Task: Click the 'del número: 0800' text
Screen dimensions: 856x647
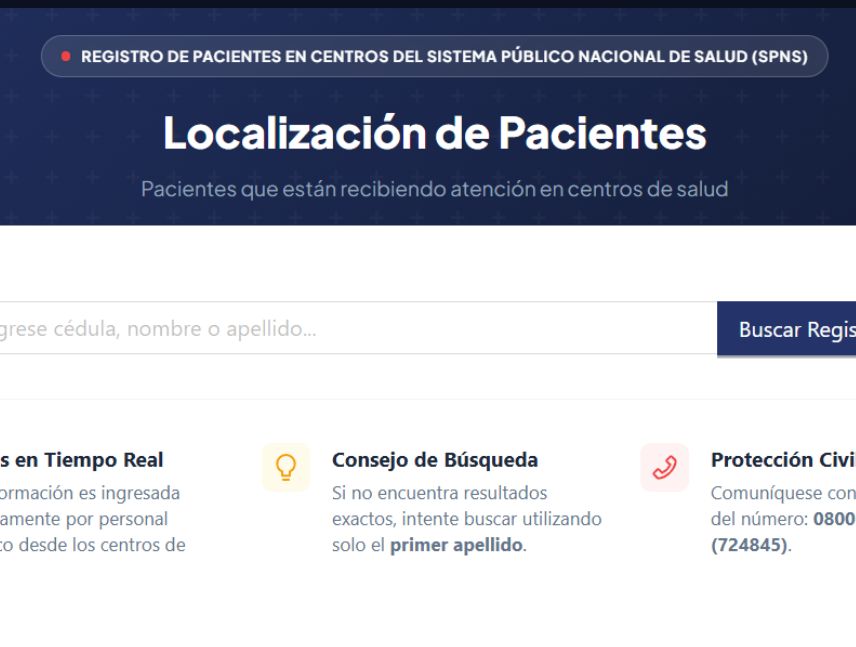Action: tap(783, 519)
